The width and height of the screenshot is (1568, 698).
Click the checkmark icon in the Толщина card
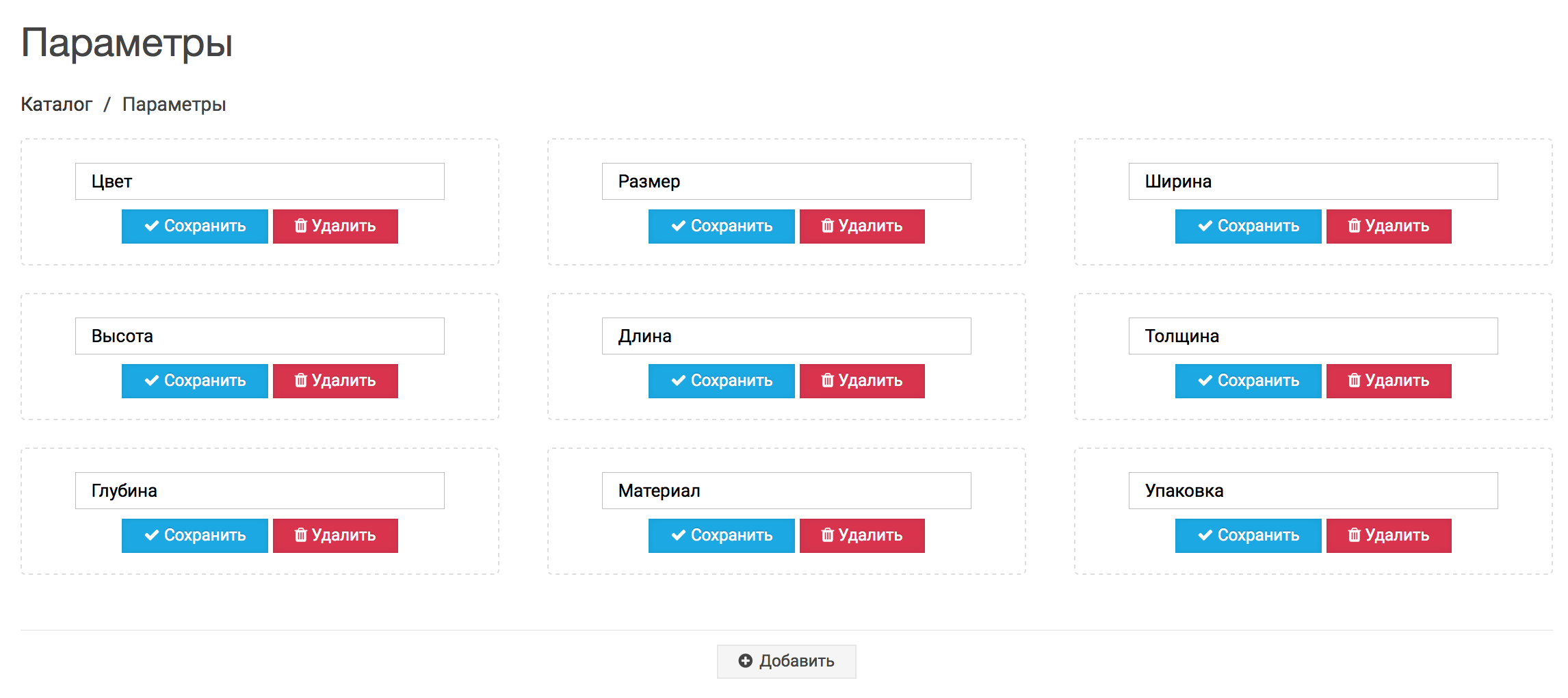1205,380
